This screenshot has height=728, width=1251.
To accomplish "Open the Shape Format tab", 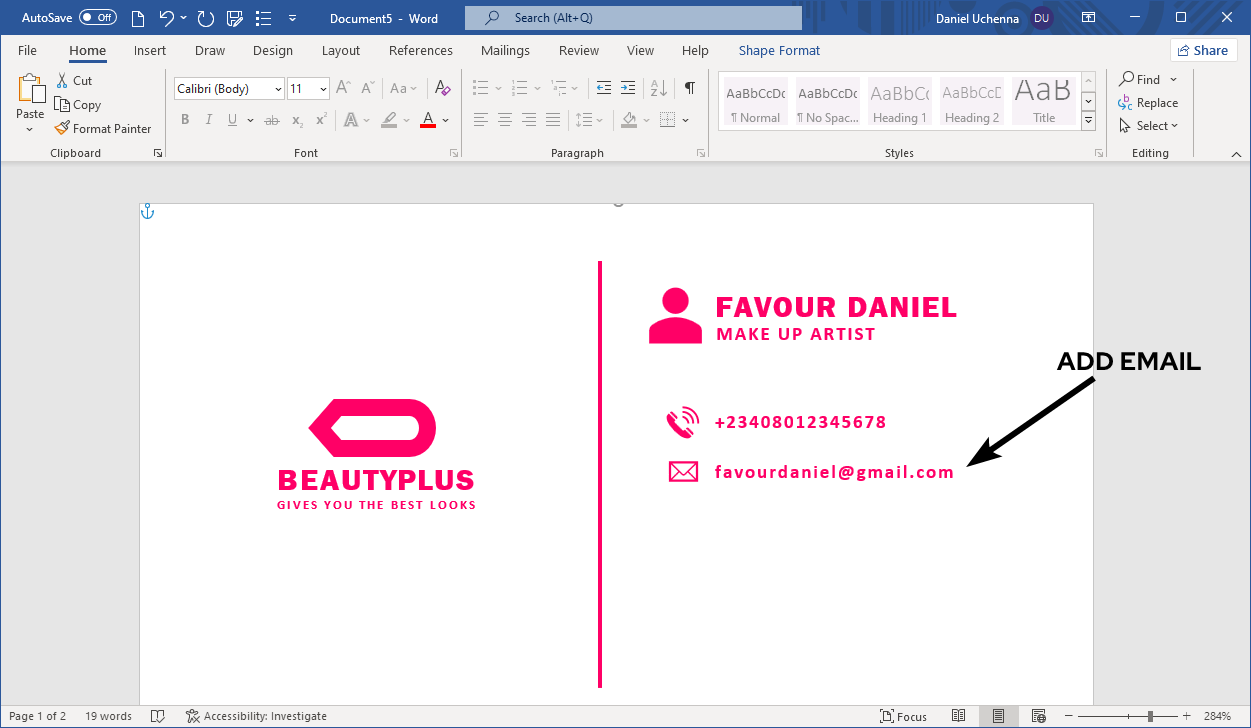I will click(x=779, y=50).
